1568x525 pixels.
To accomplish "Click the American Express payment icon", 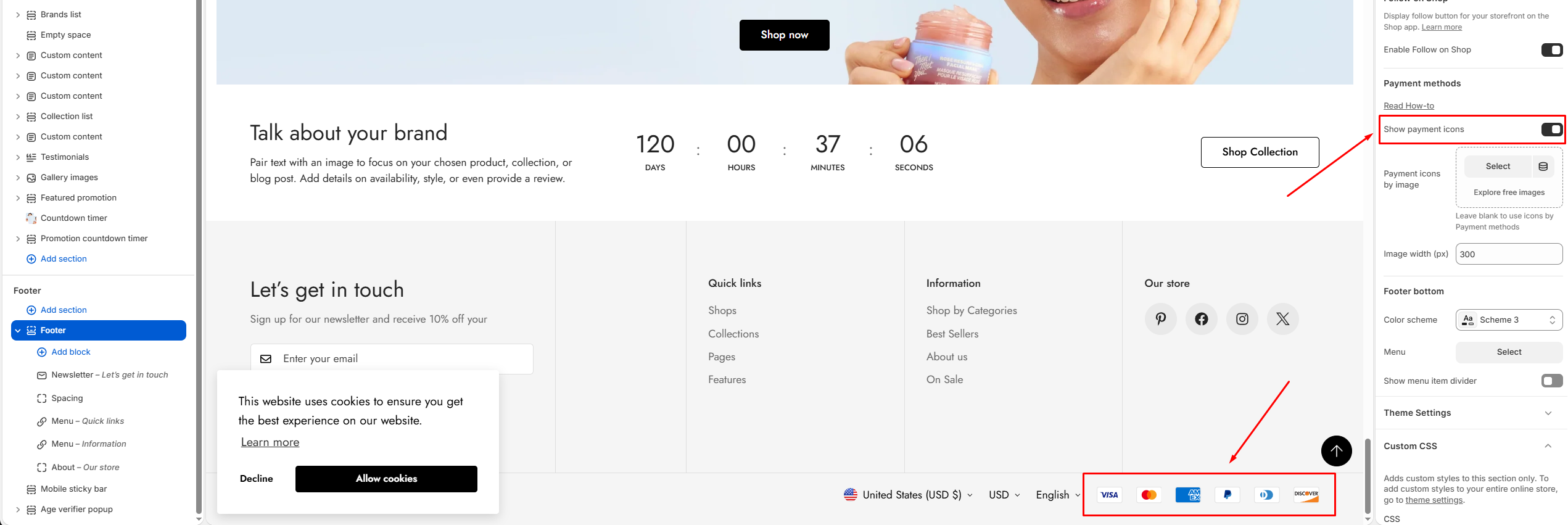I will 1188,495.
